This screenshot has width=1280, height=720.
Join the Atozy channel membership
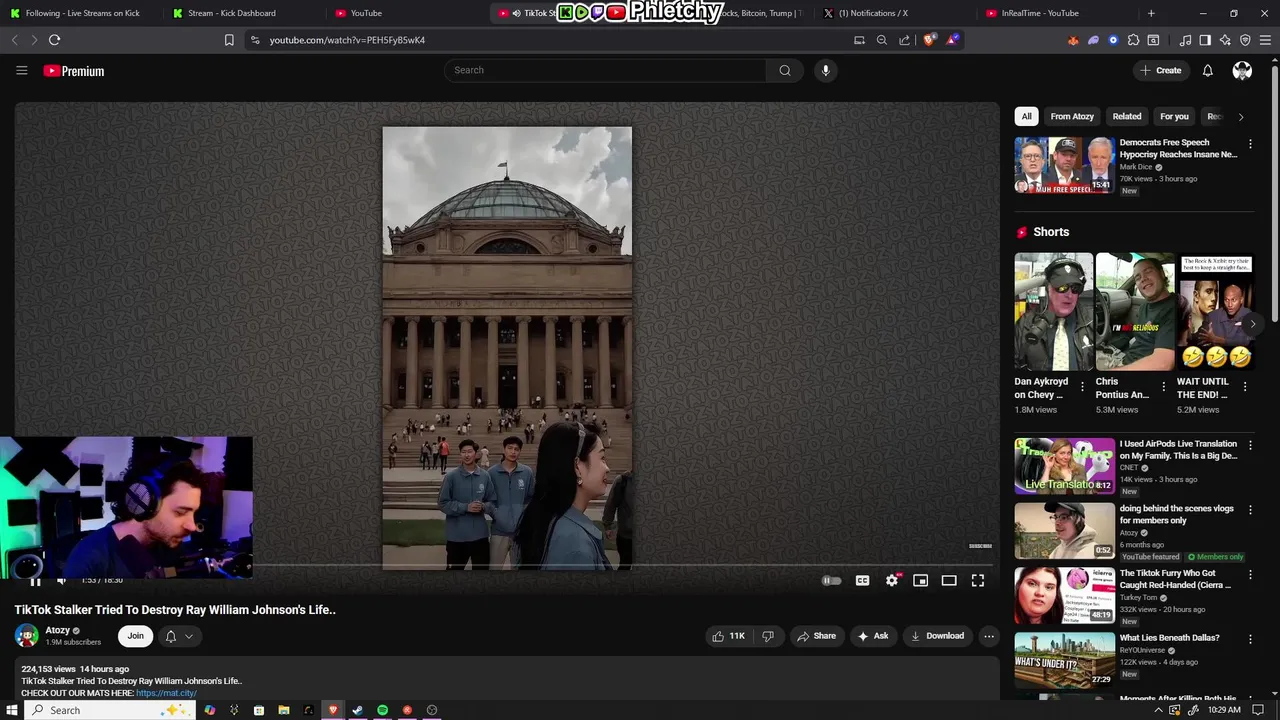[x=135, y=636]
